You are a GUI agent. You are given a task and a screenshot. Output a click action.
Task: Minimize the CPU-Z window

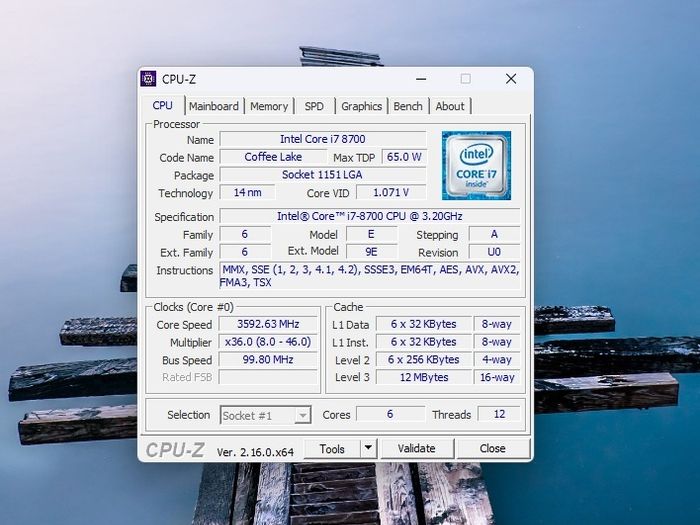tap(421, 79)
